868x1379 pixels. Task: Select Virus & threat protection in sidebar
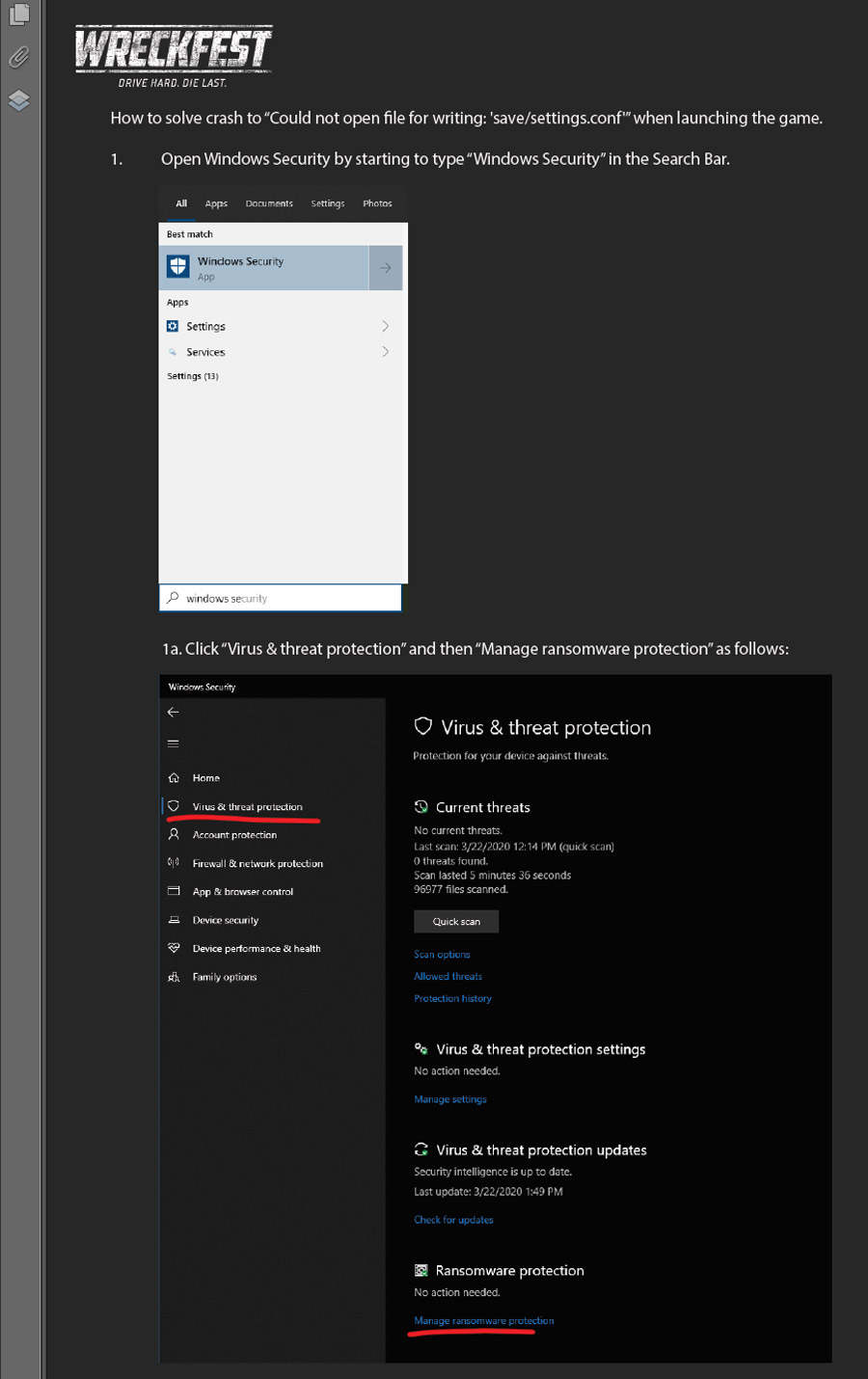point(247,807)
